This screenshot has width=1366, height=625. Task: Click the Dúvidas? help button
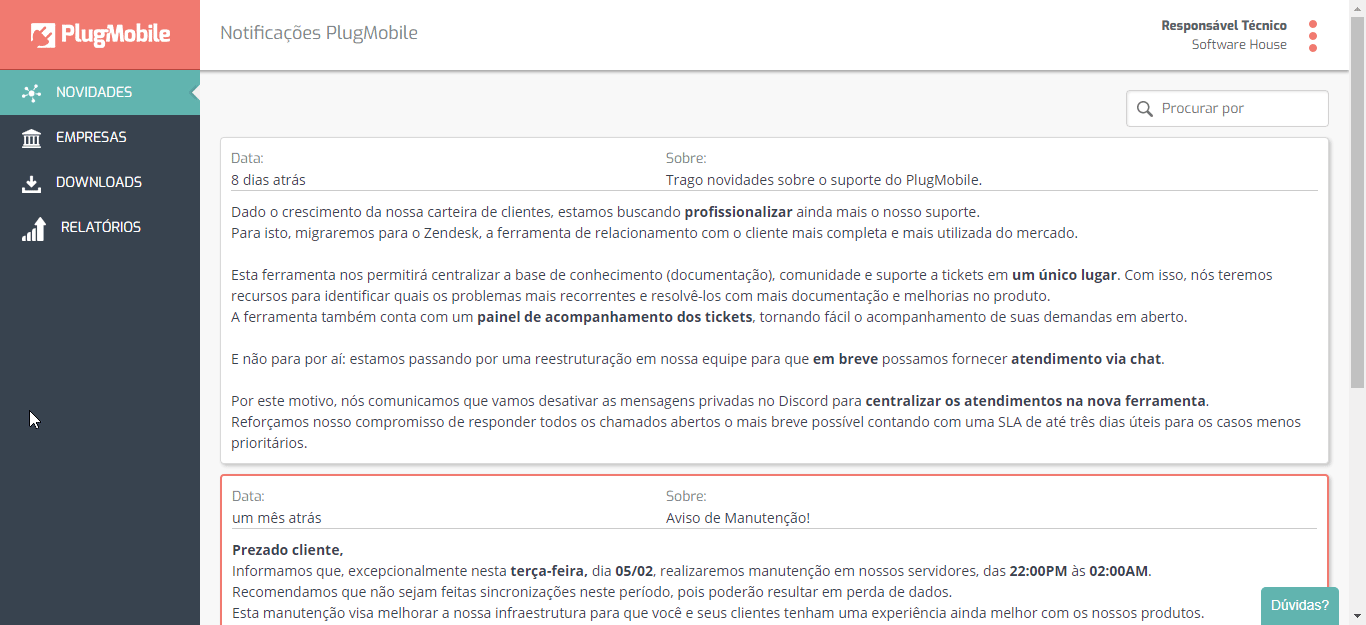(x=1299, y=605)
